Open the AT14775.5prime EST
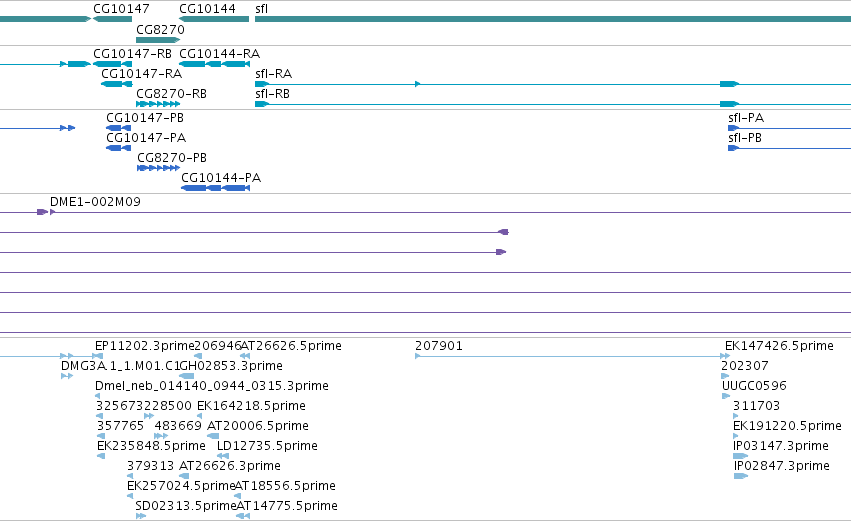Screen dimensions: 851x521 click(243, 516)
